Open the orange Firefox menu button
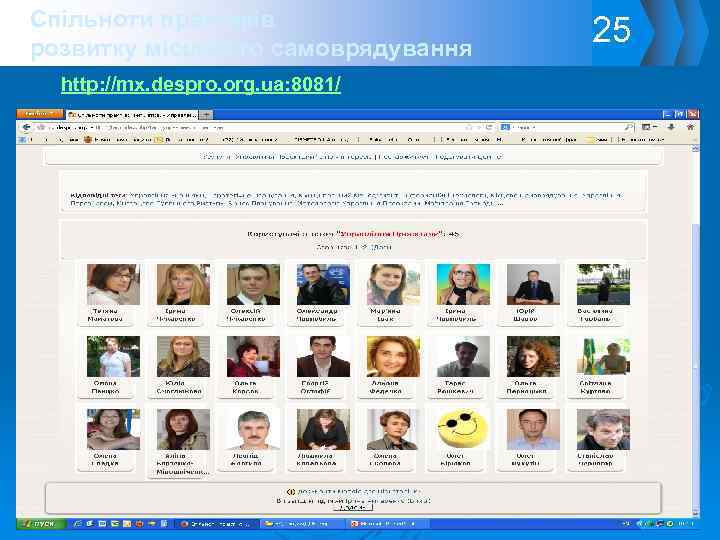 click(39, 113)
